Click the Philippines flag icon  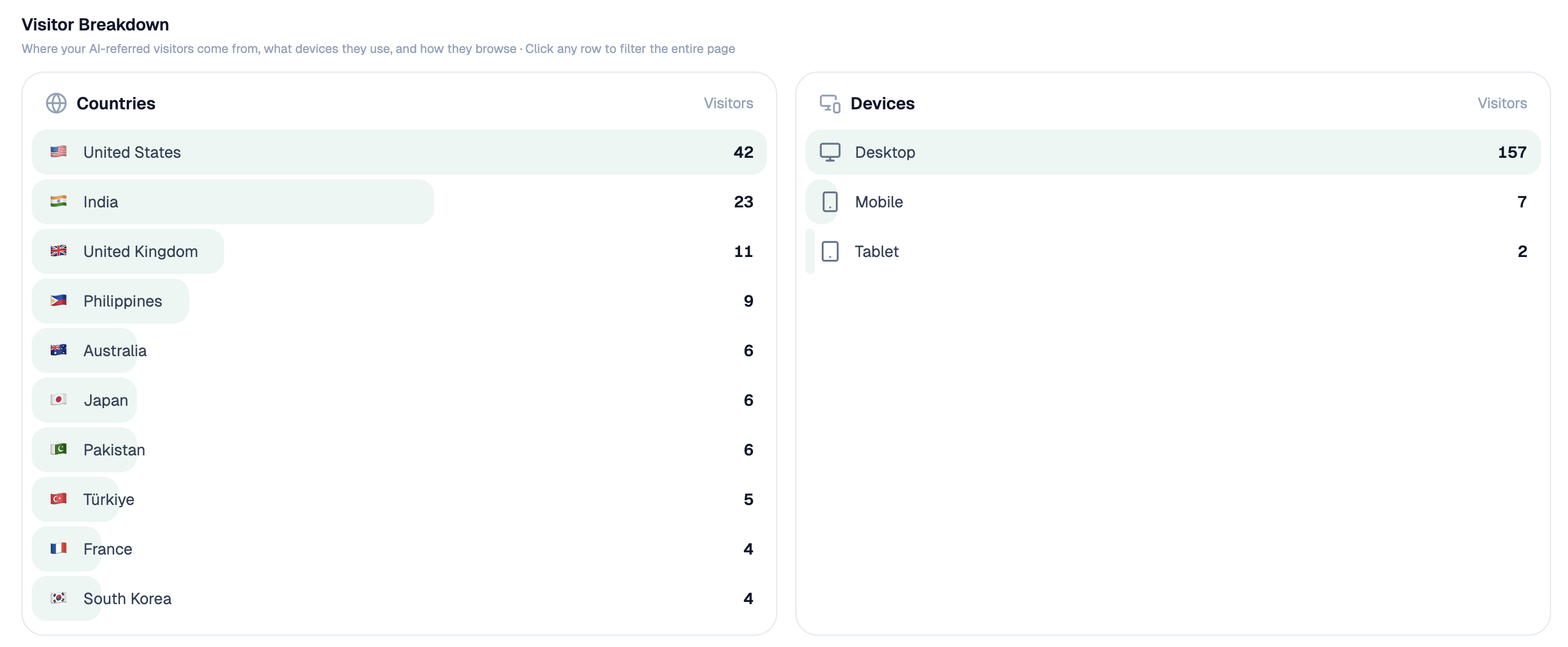pos(59,300)
